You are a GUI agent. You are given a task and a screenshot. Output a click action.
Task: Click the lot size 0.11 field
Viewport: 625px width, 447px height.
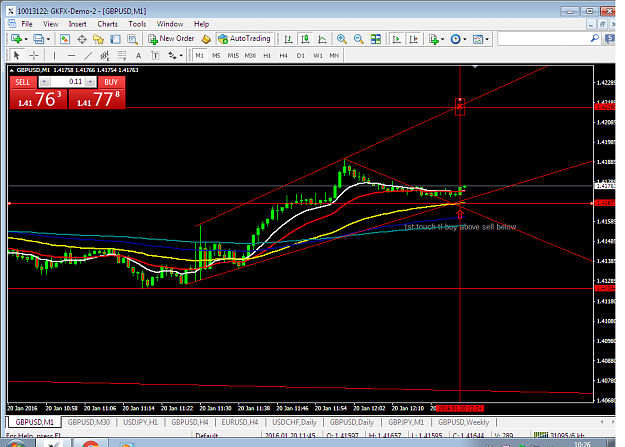point(67,82)
